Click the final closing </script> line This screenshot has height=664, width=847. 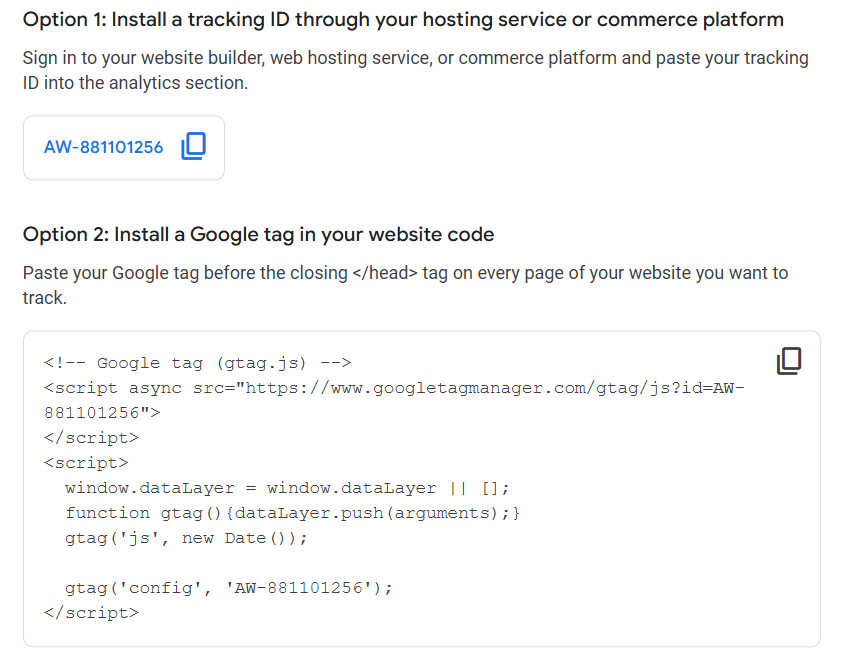91,613
